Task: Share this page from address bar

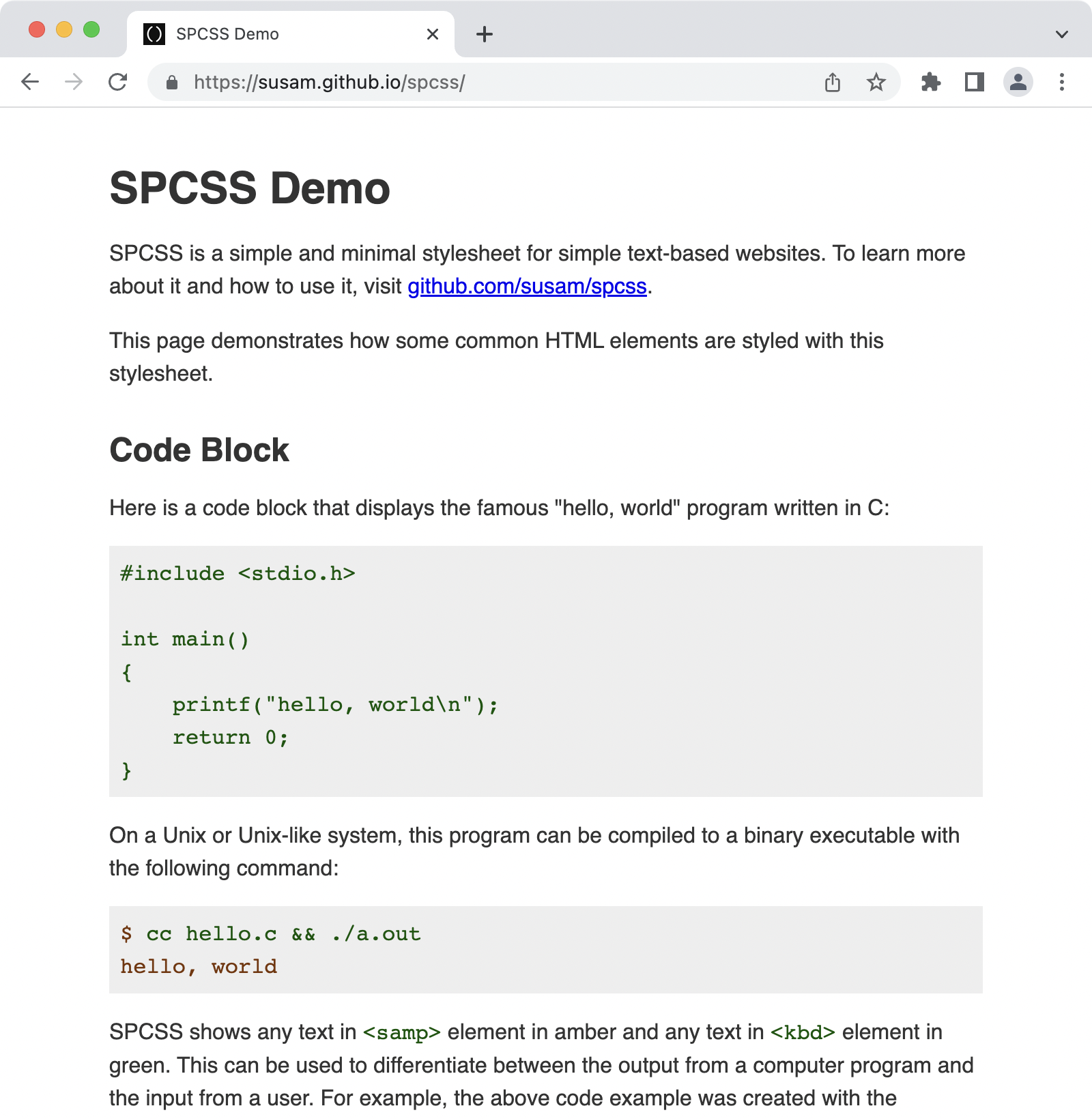Action: (833, 83)
